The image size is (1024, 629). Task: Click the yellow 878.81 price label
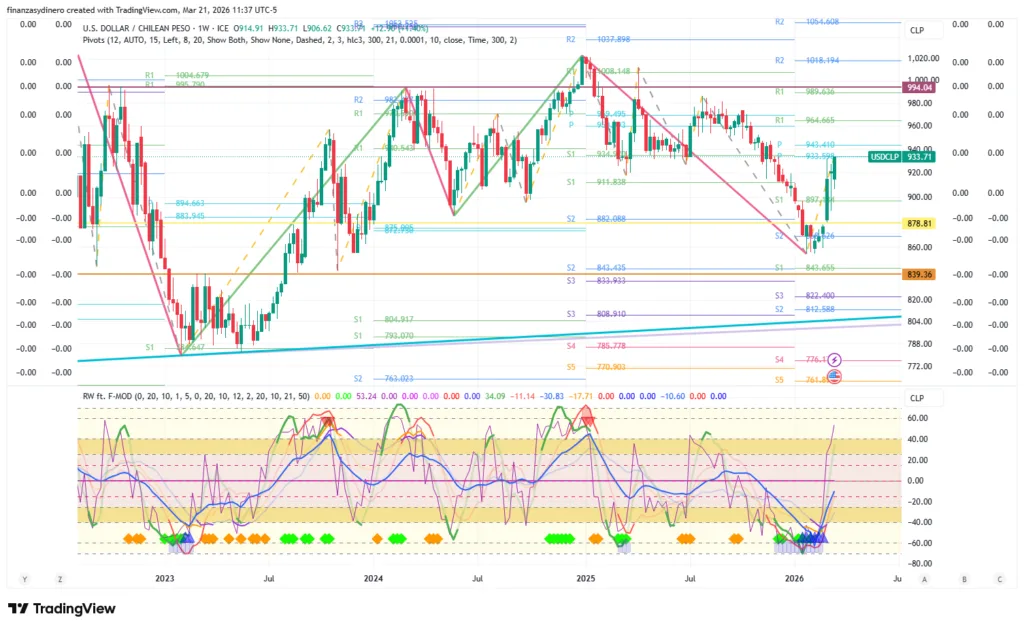919,224
